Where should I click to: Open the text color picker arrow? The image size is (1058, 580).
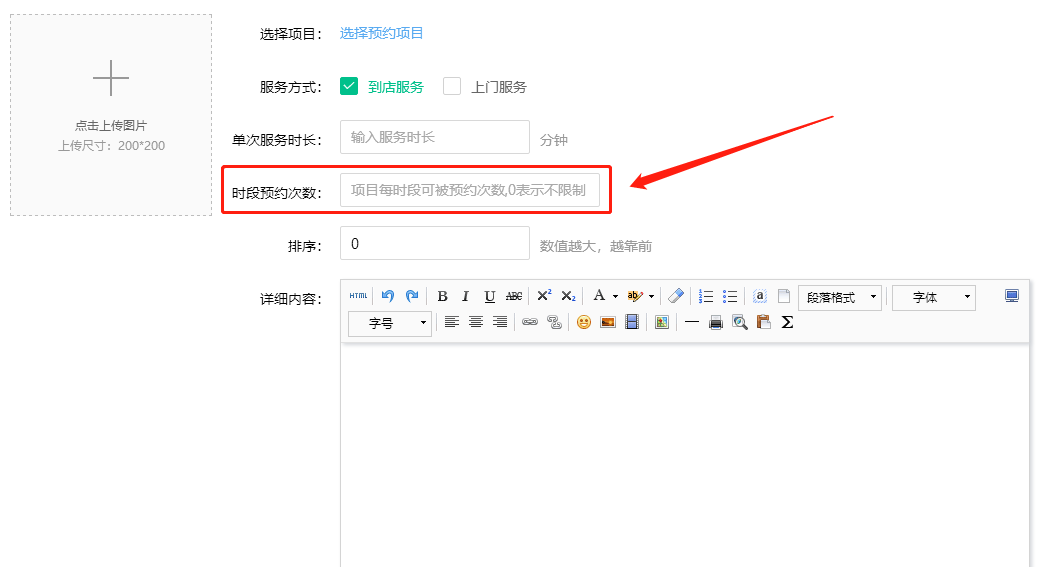coord(615,296)
